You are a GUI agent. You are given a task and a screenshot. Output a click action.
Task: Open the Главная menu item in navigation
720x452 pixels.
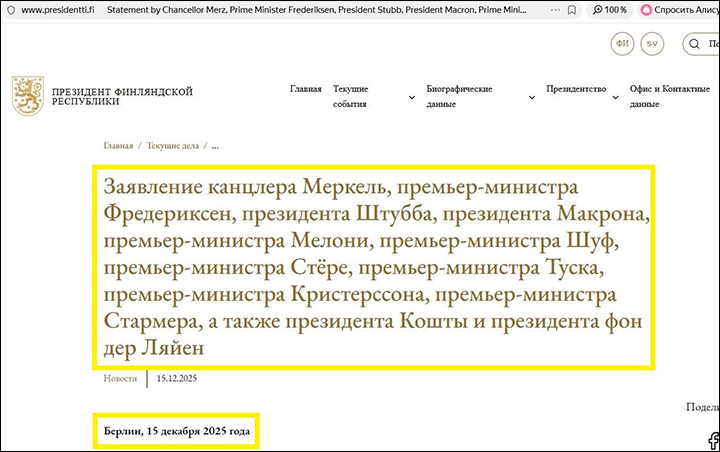(x=305, y=89)
